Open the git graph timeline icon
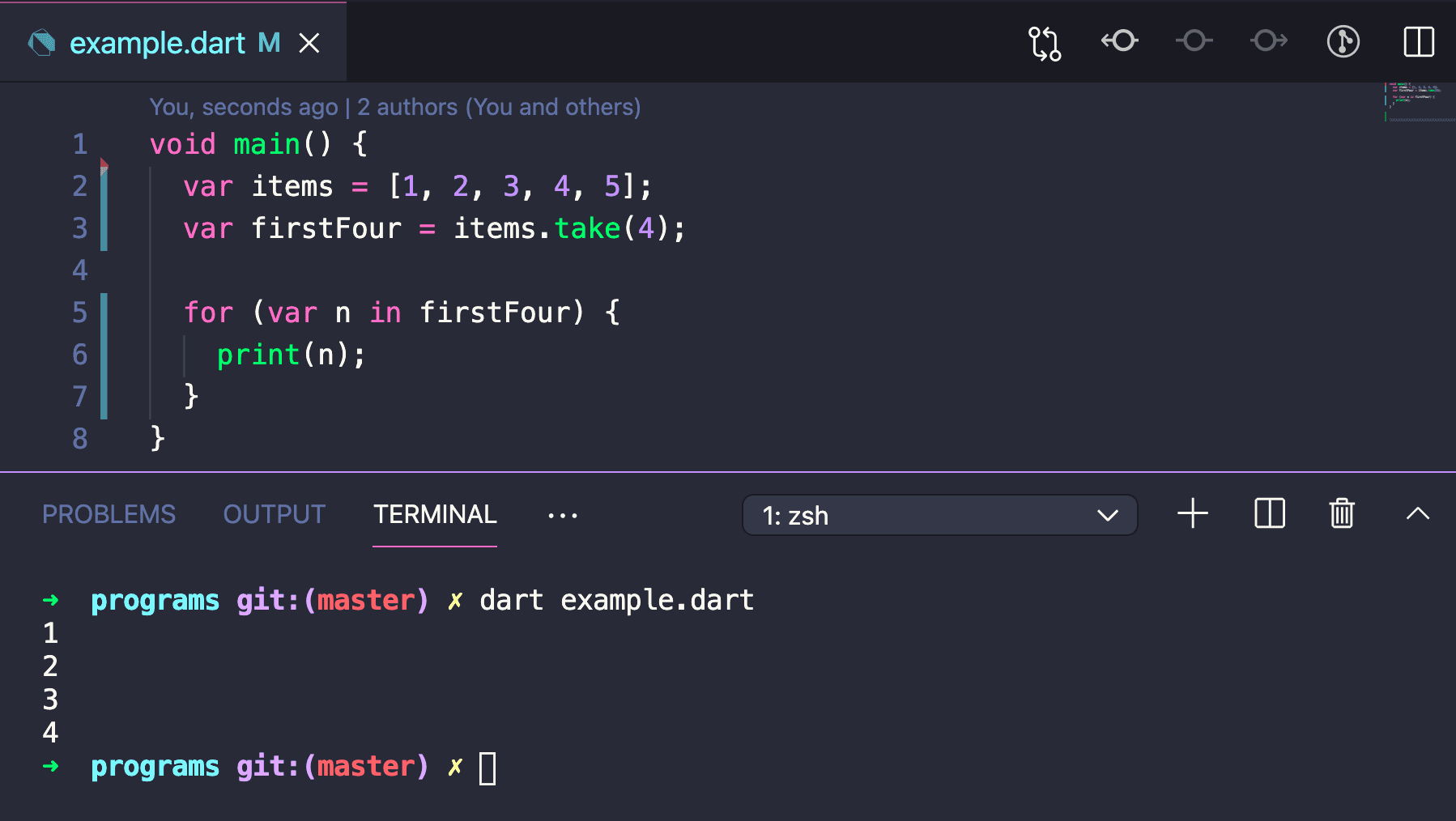Screen dimensions: 1456x821 [1342, 42]
